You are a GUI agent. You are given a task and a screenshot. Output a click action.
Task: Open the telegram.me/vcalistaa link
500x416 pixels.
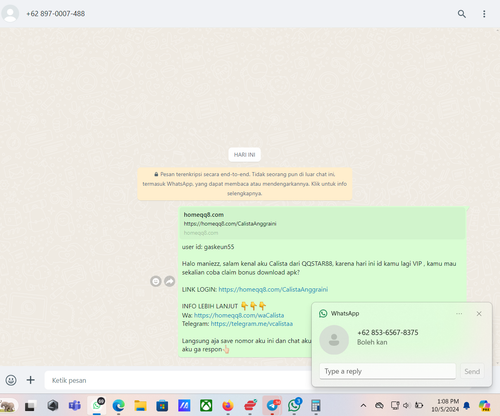point(252,324)
